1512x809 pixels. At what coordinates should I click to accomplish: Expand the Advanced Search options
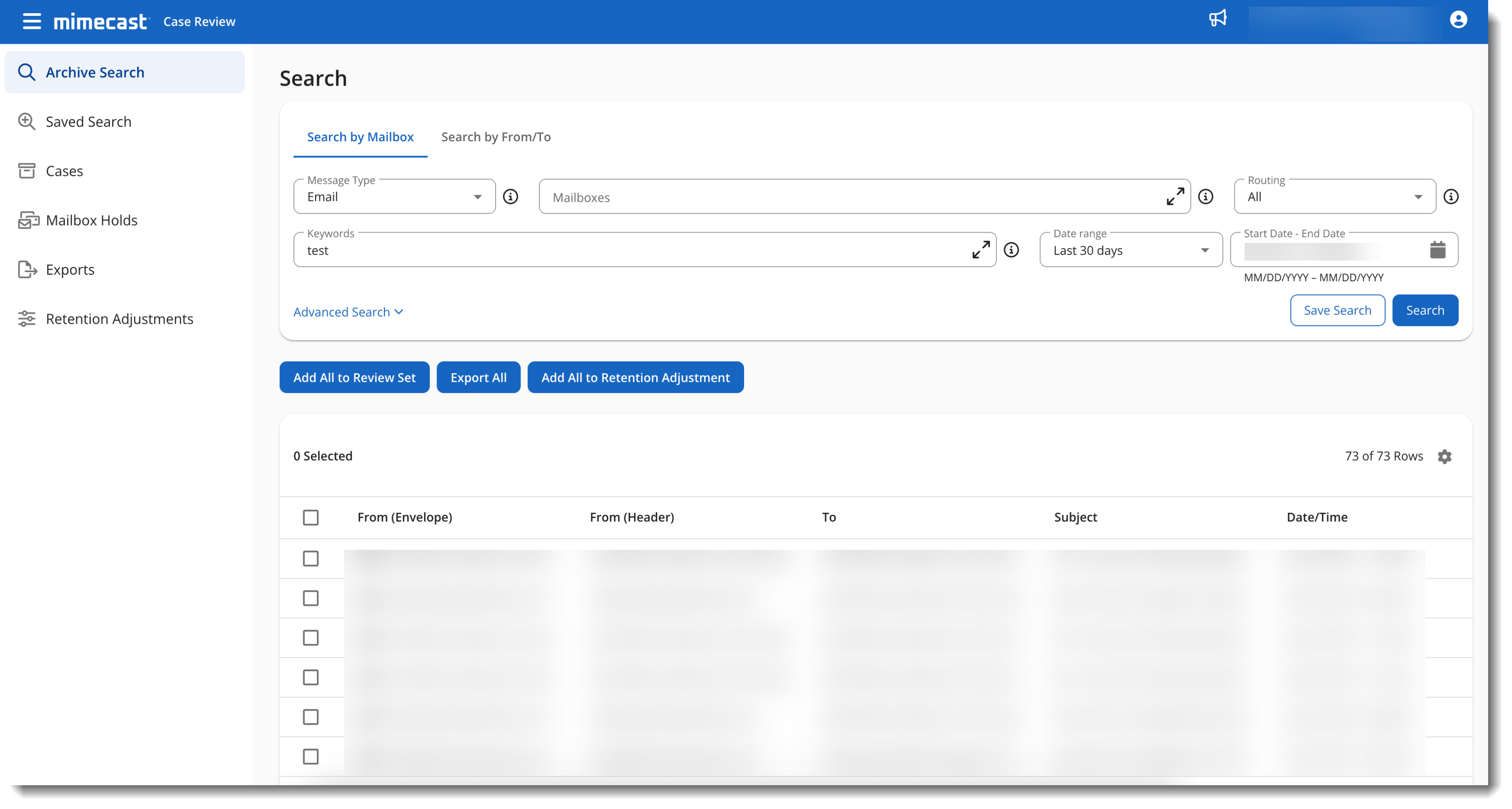(x=347, y=311)
